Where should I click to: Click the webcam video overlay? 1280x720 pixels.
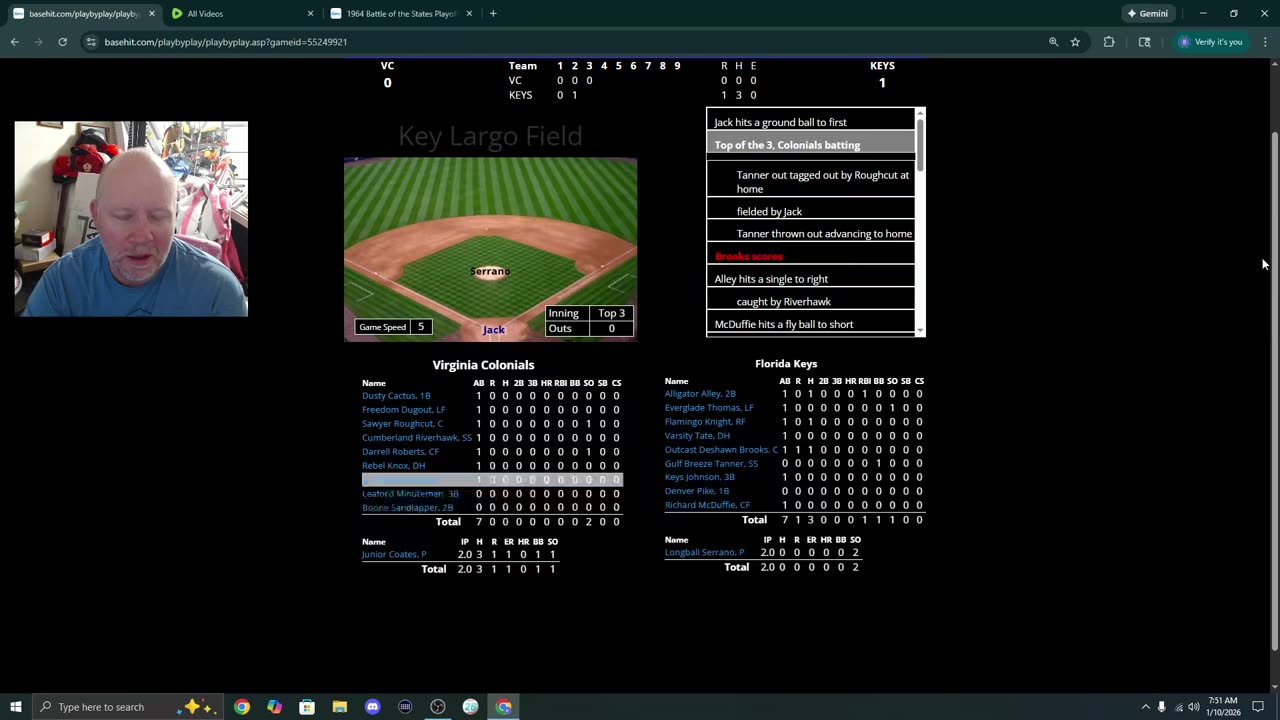click(x=131, y=219)
